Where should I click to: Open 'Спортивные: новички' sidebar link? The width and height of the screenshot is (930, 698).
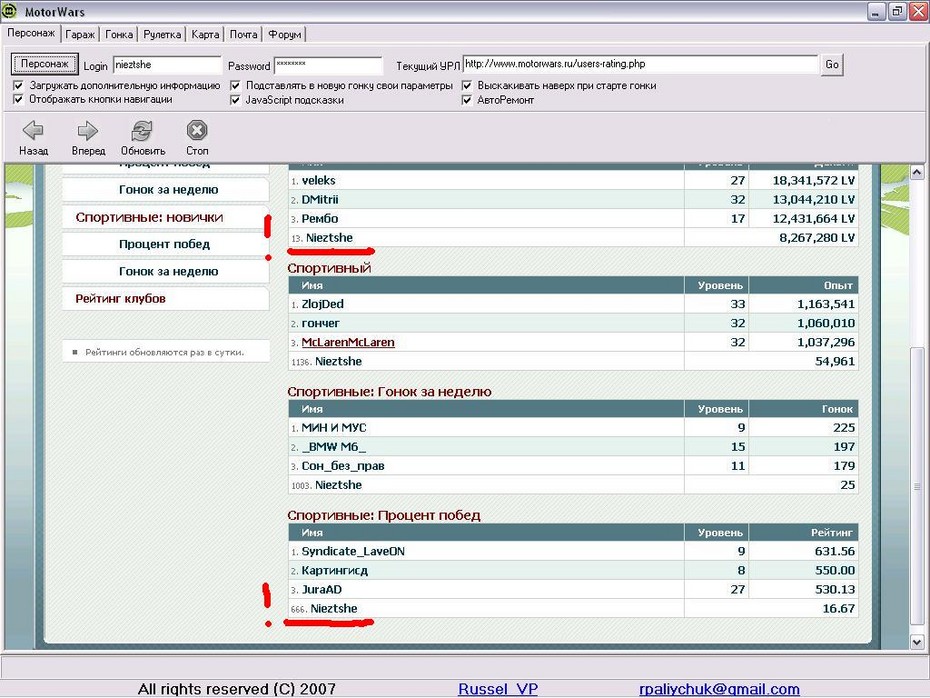[149, 217]
